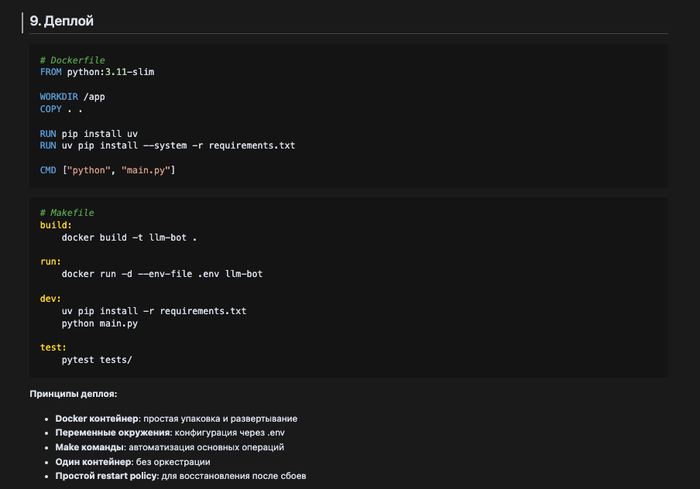Place cursor on FROM python:3.11-slim line
Viewport: 700px width, 489px height.
point(97,73)
